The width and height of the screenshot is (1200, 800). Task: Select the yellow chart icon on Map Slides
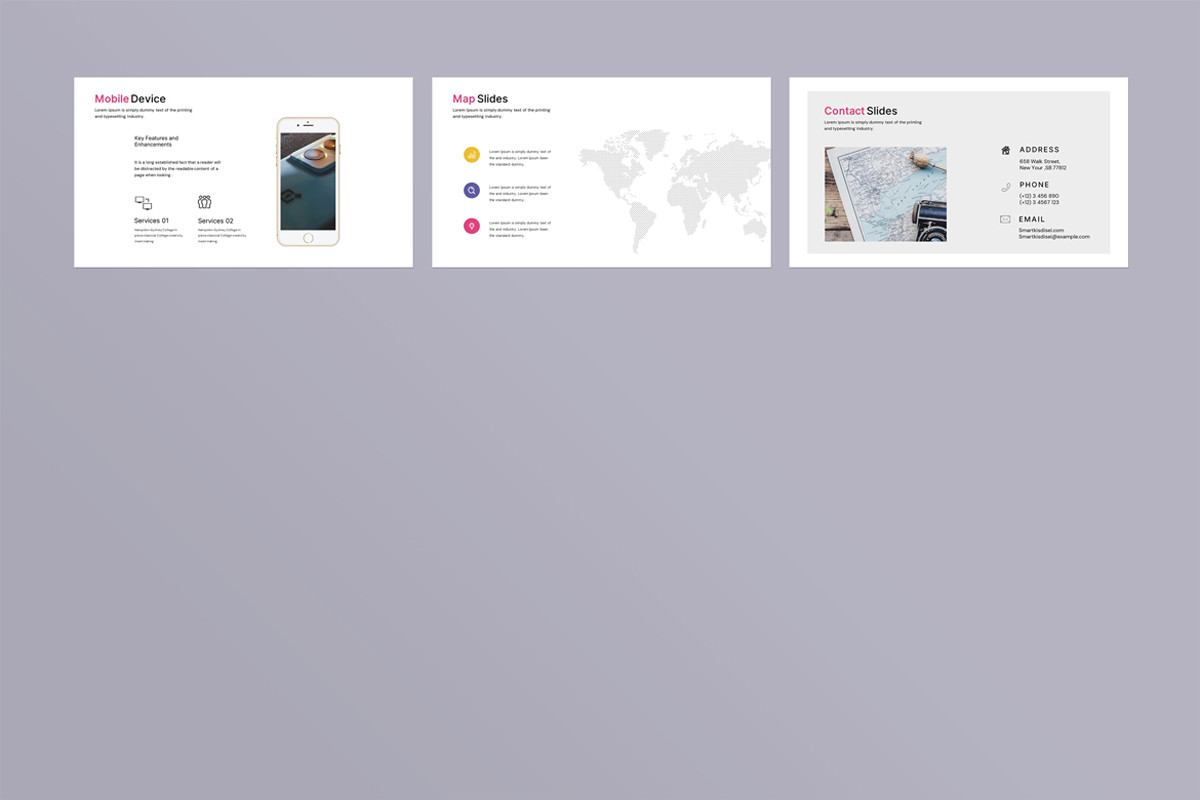coord(471,154)
